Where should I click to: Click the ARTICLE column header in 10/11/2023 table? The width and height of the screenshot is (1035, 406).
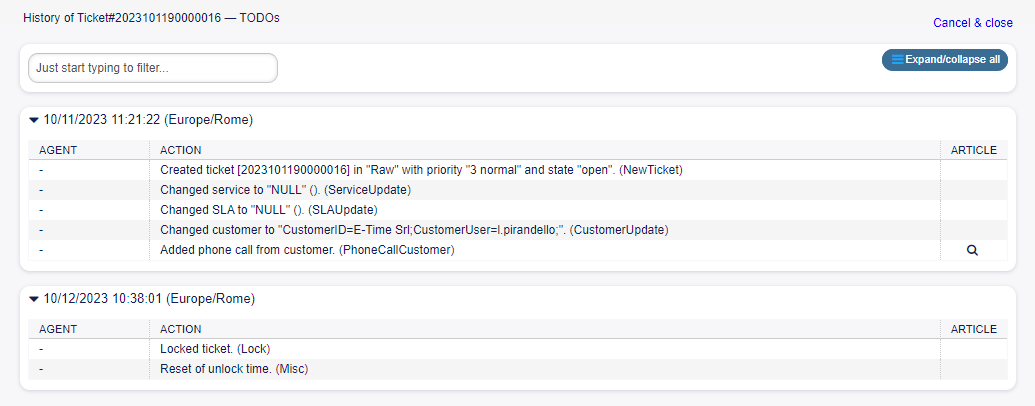pyautogui.click(x=973, y=150)
